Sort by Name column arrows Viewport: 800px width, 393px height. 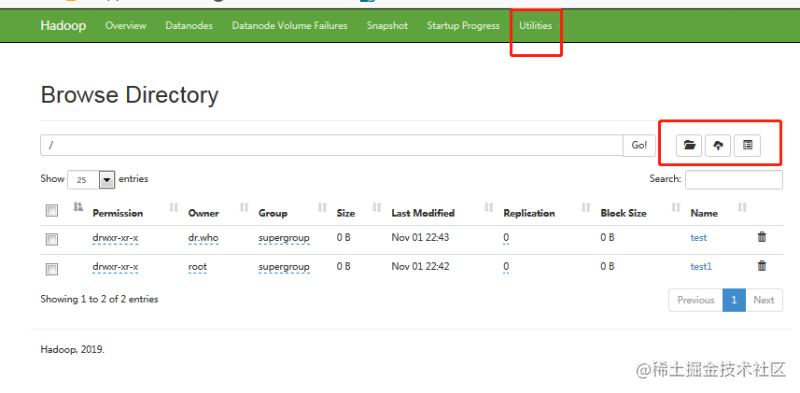click(742, 207)
